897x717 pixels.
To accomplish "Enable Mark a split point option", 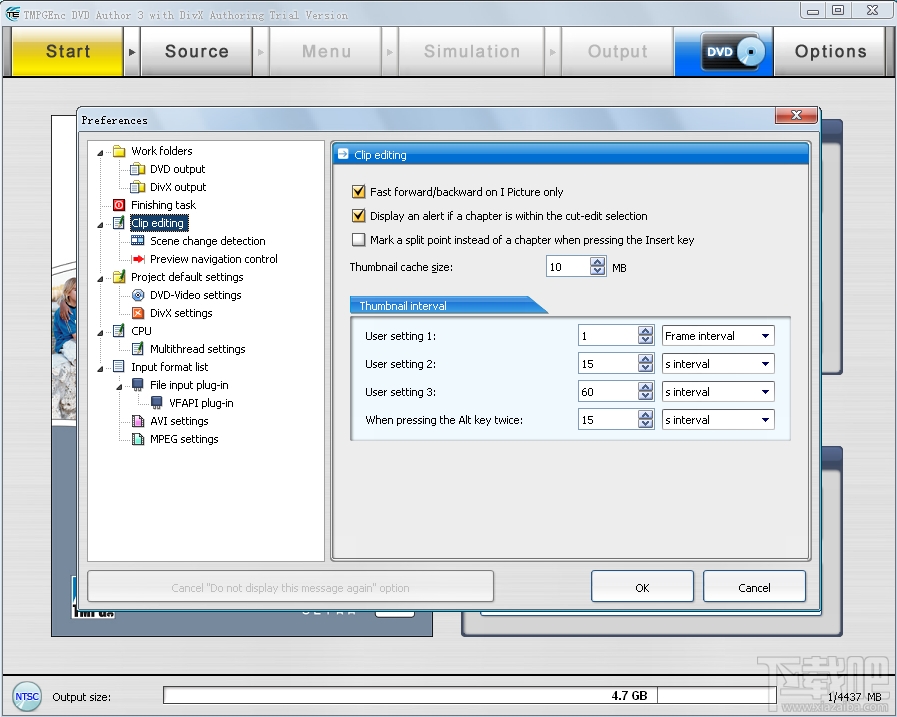I will coord(357,240).
